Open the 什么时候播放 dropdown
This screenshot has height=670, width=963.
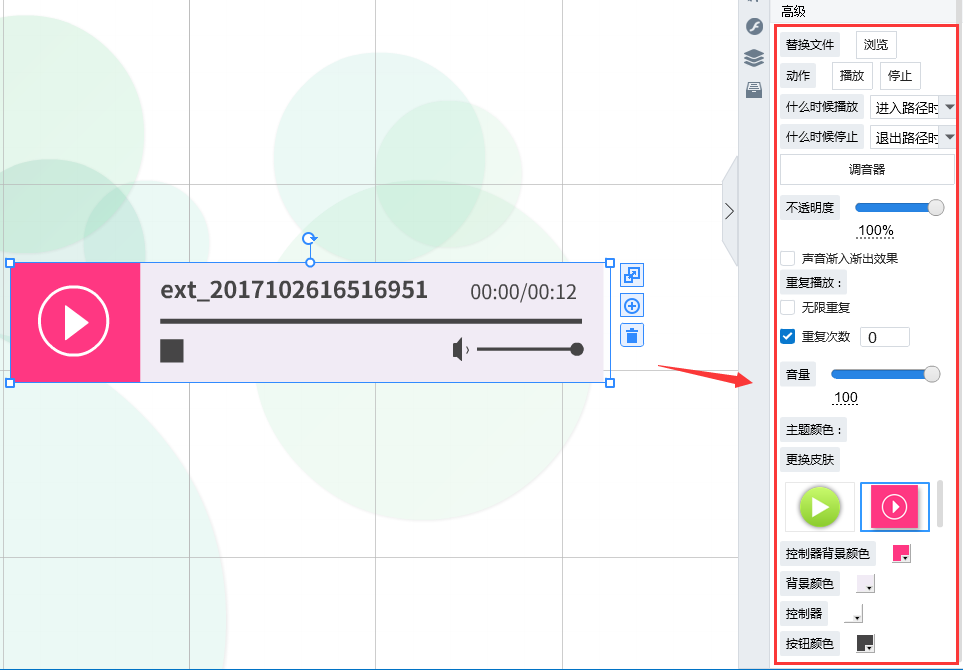point(912,107)
